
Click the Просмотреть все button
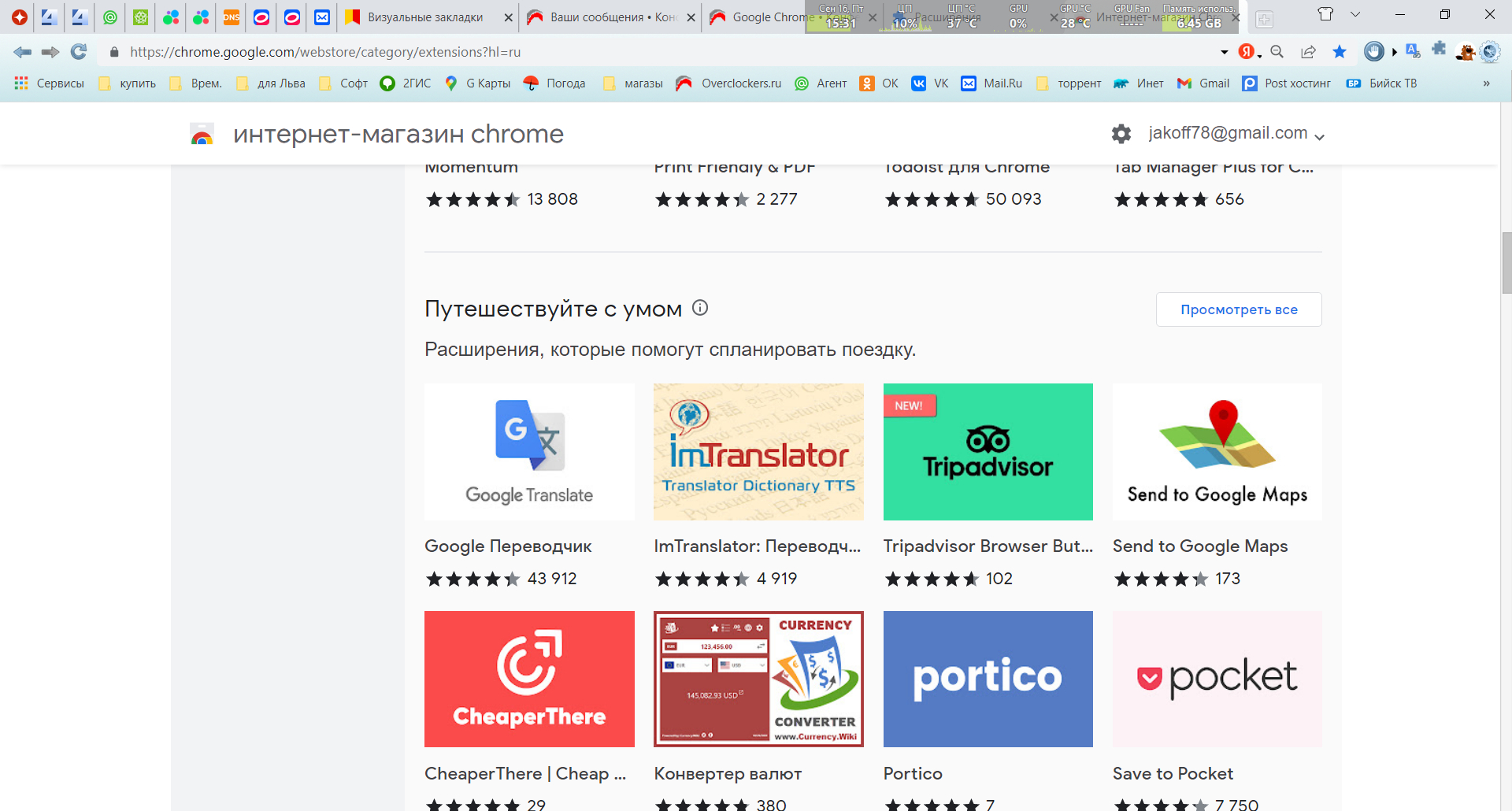[1239, 309]
